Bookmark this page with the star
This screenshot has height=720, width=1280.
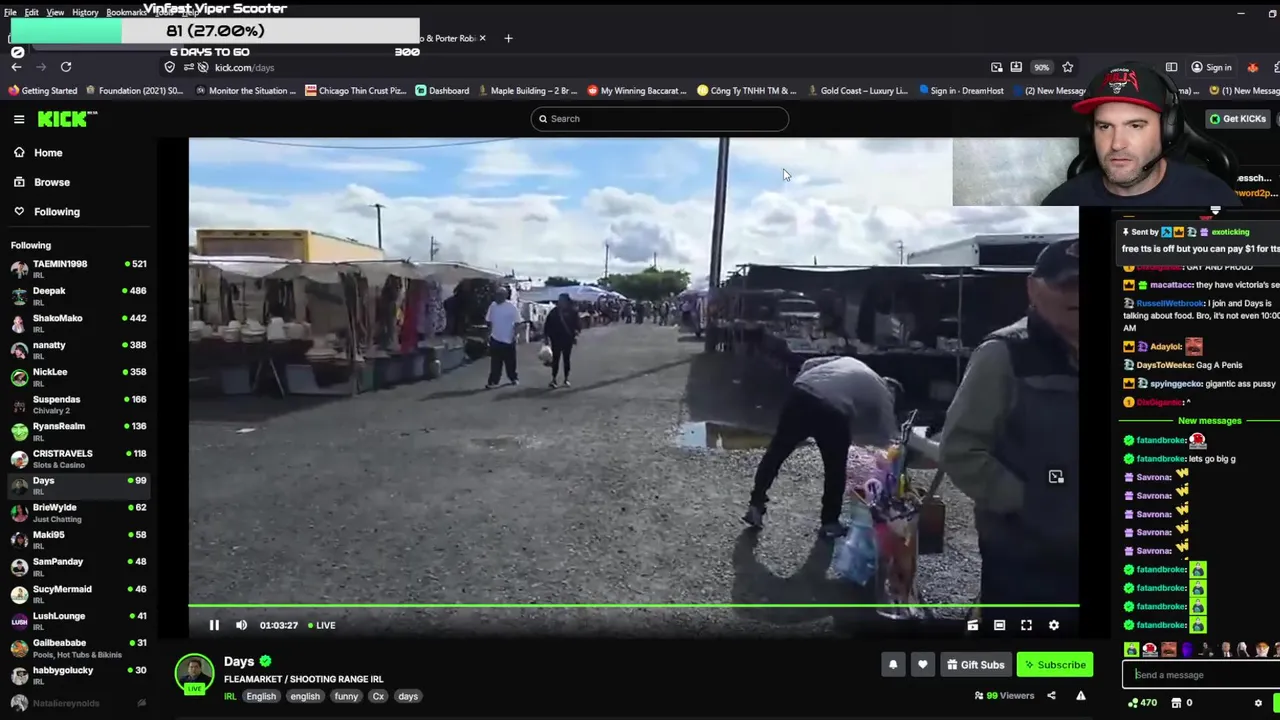click(1068, 67)
